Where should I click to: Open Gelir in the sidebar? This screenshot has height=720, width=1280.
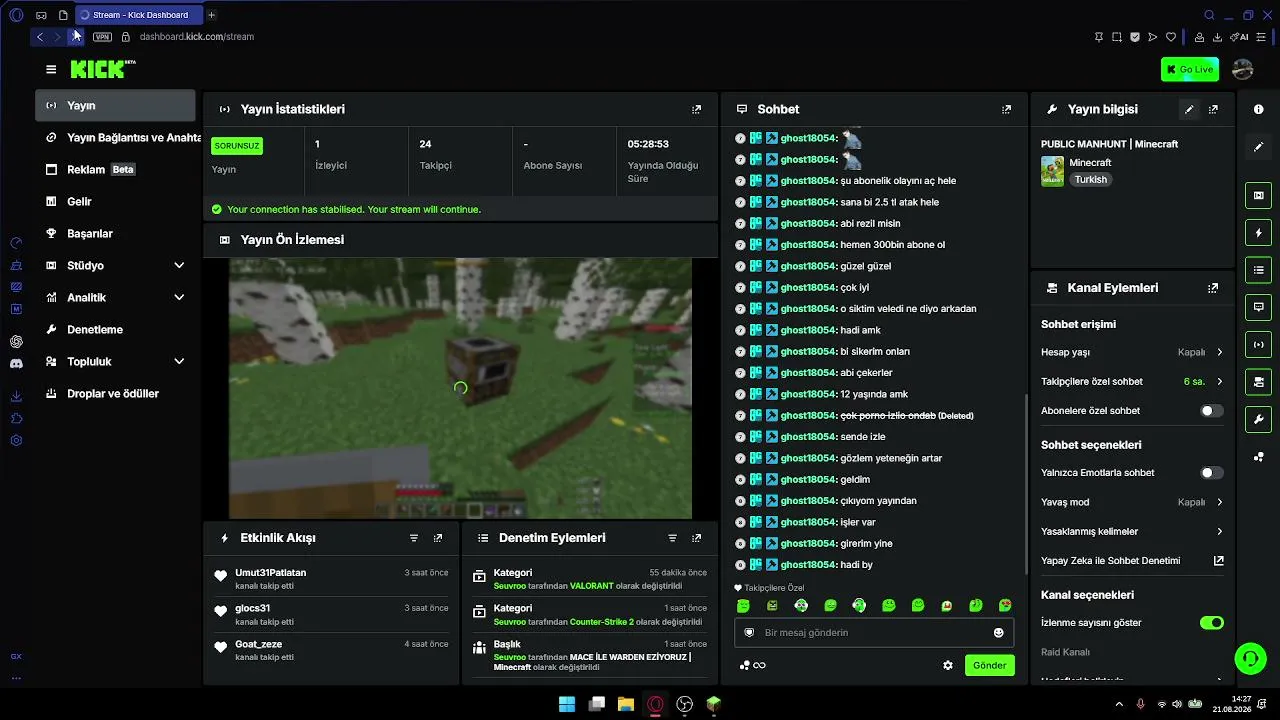(115, 201)
